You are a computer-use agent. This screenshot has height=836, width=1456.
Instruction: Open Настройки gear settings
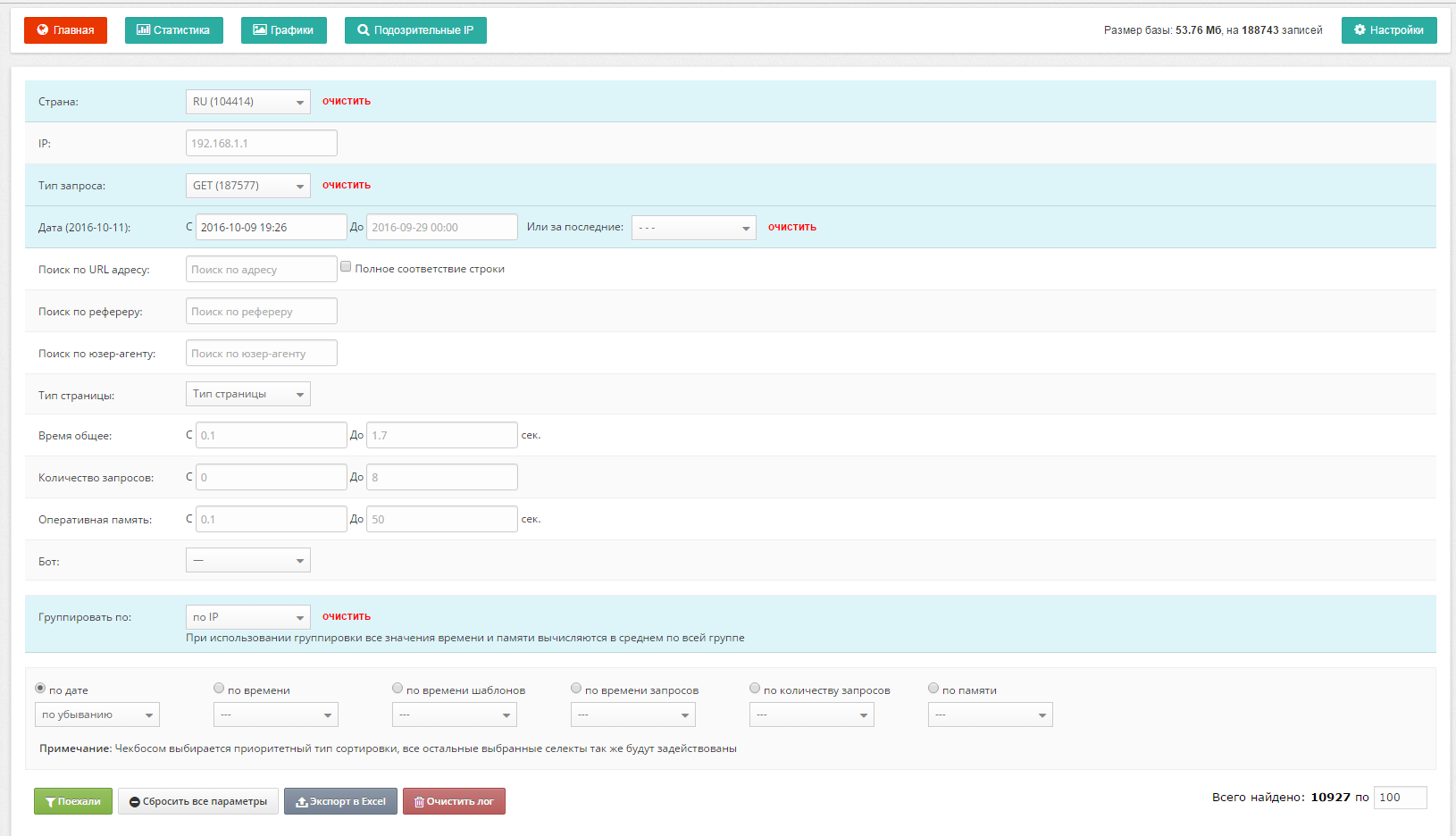point(1389,30)
